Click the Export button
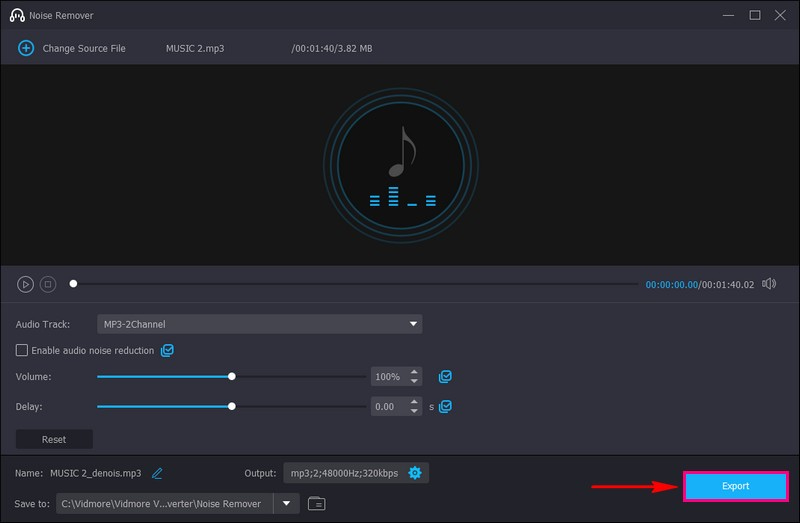The image size is (800, 523). 735,486
